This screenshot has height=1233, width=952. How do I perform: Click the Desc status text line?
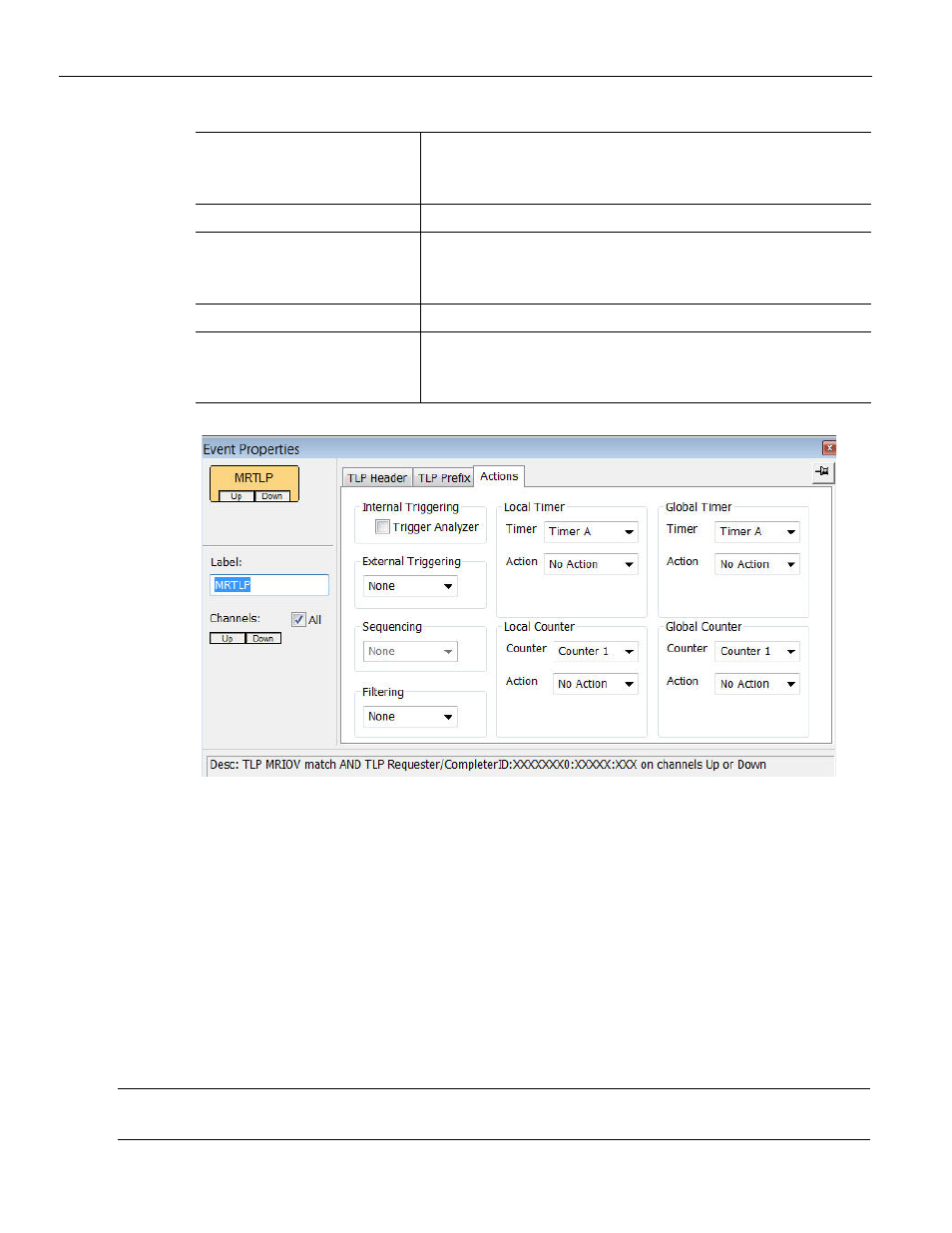[488, 765]
